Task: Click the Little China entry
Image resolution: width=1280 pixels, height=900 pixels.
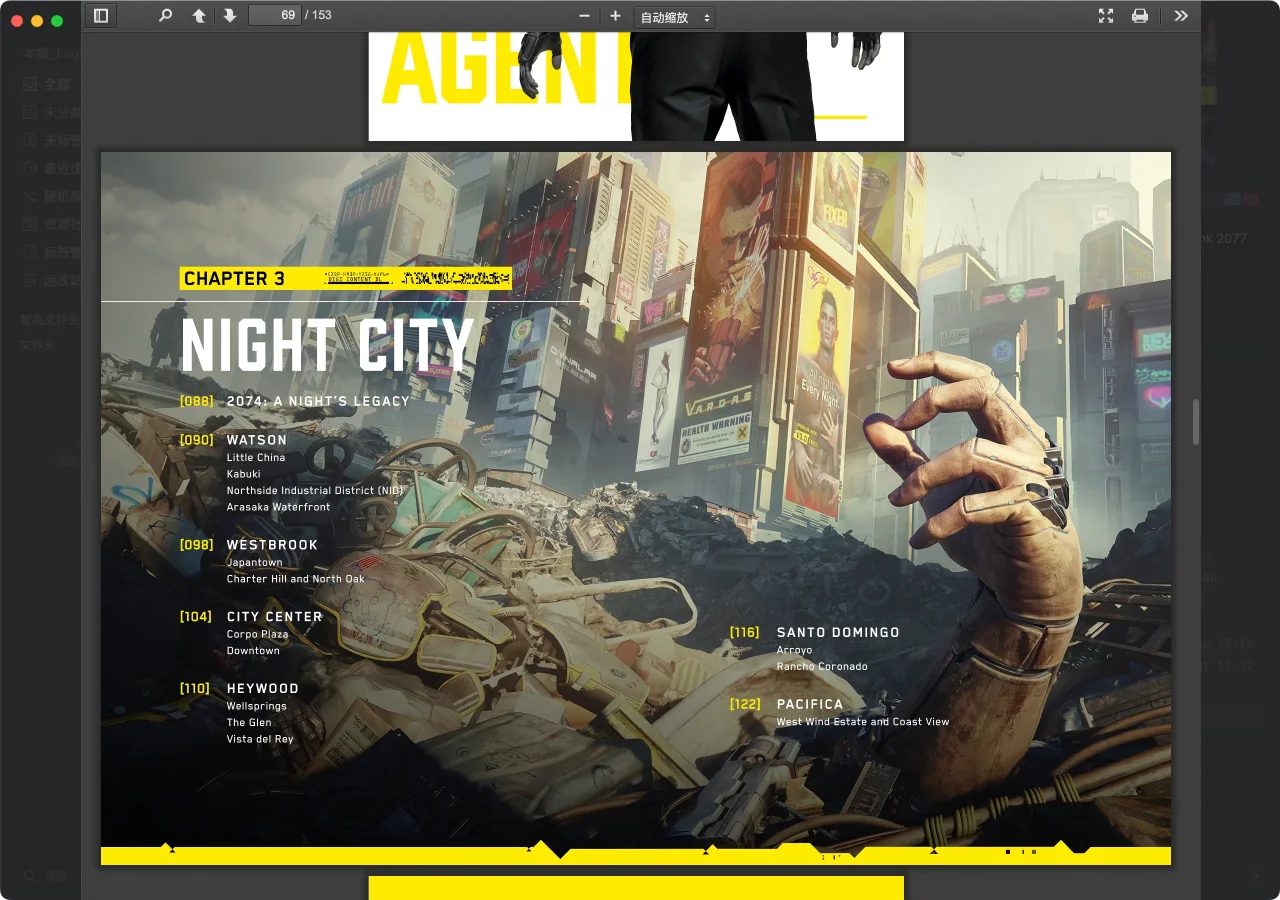Action: (256, 457)
